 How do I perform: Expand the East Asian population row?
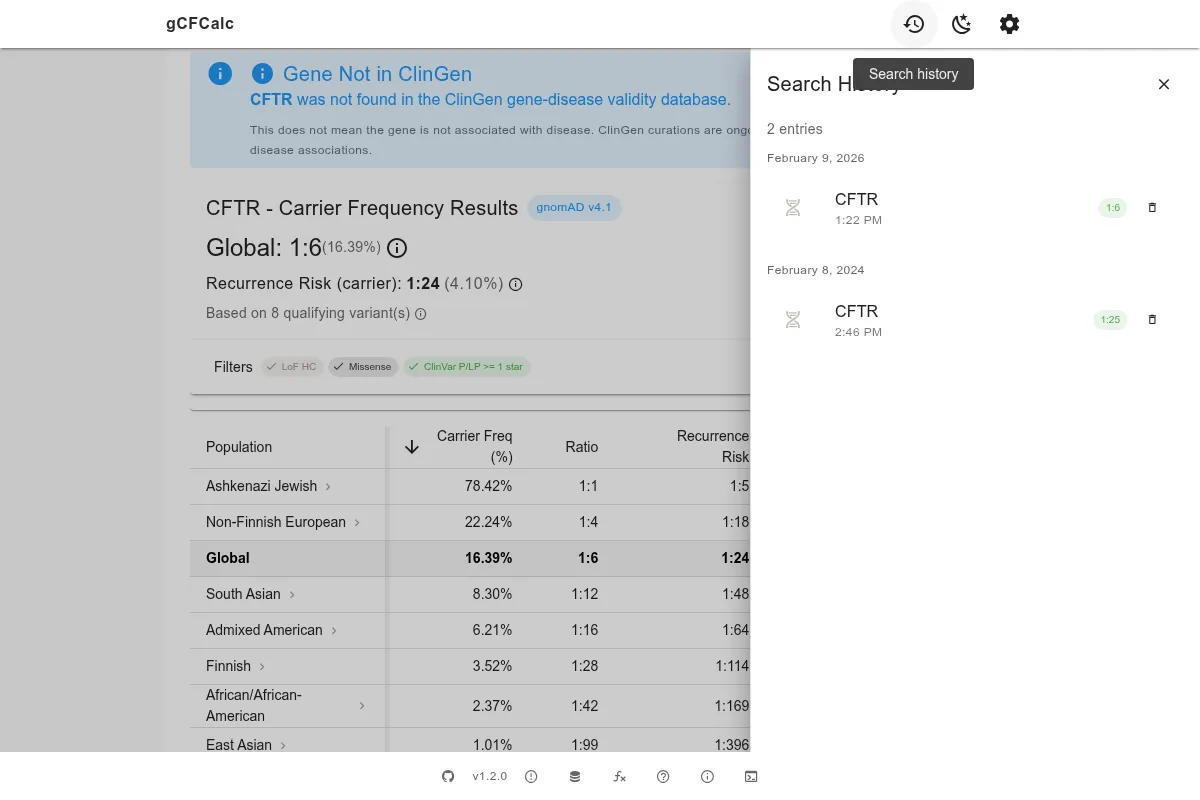coord(283,744)
